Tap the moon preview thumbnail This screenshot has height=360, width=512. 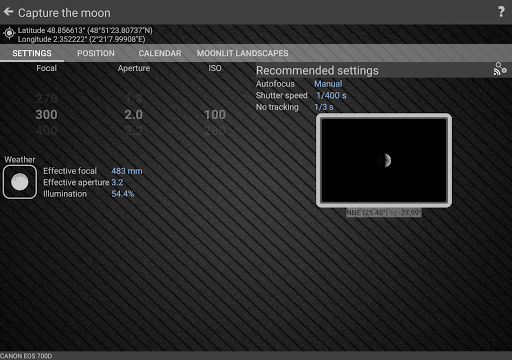tap(384, 160)
